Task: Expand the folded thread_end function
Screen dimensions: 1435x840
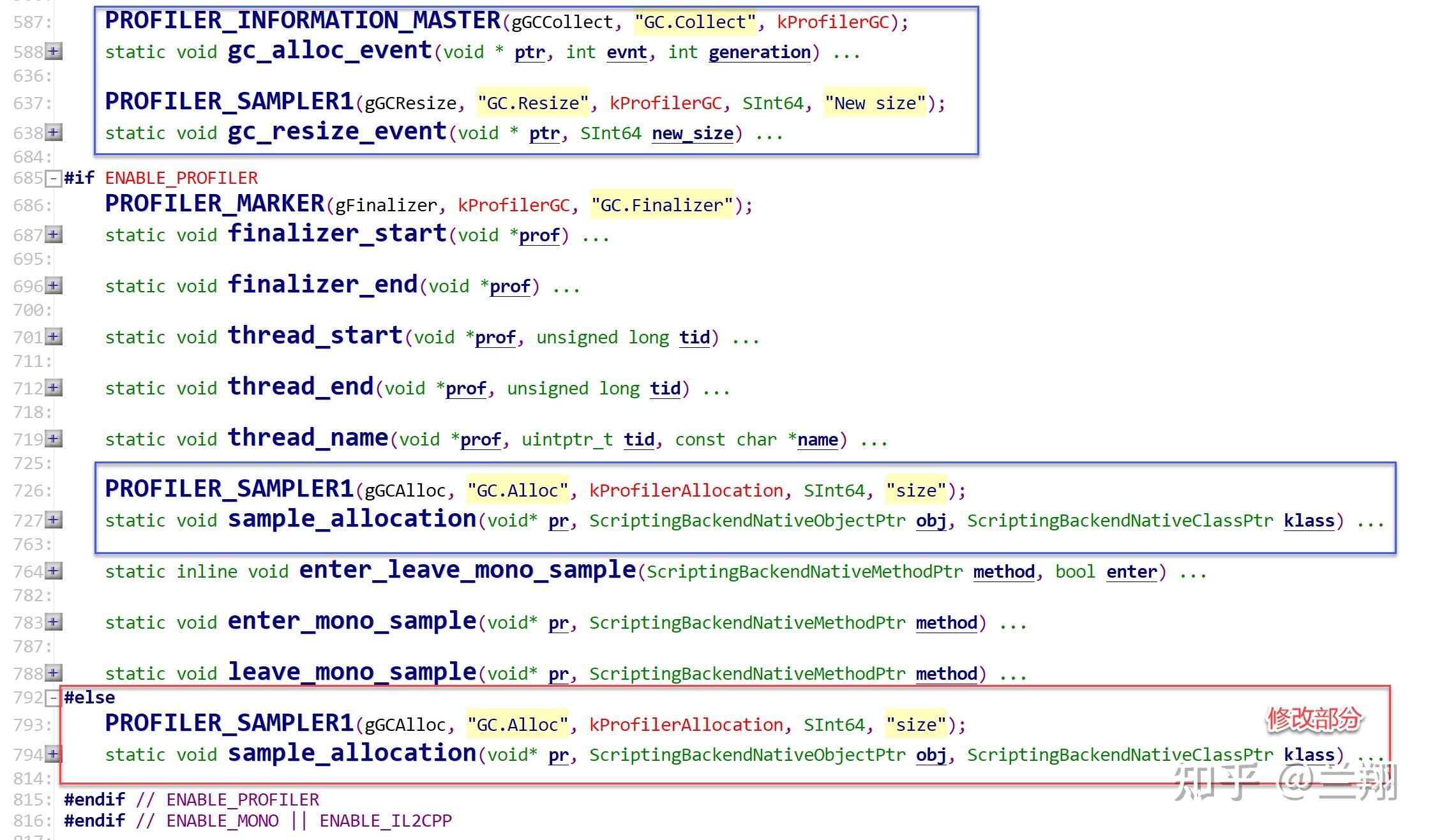Action: tap(54, 387)
